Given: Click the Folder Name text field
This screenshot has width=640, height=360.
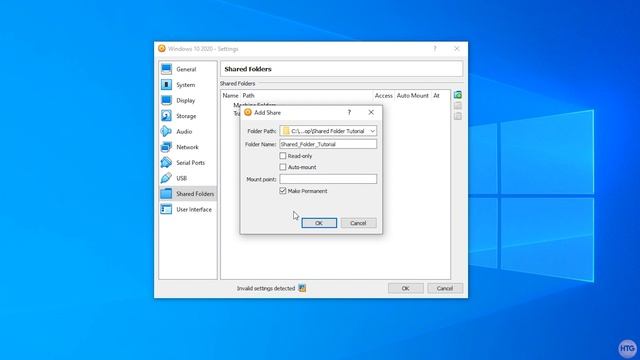Looking at the screenshot, I should click(328, 144).
